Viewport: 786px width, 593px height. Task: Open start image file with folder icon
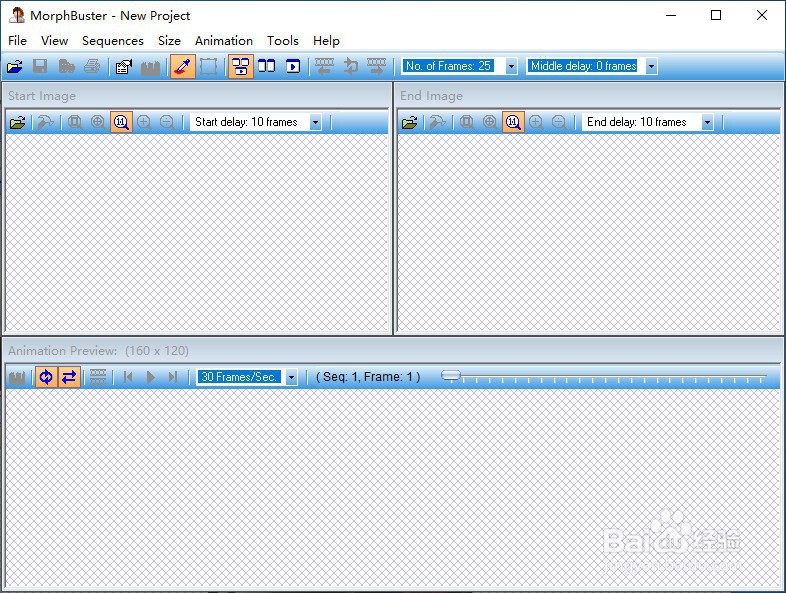18,122
